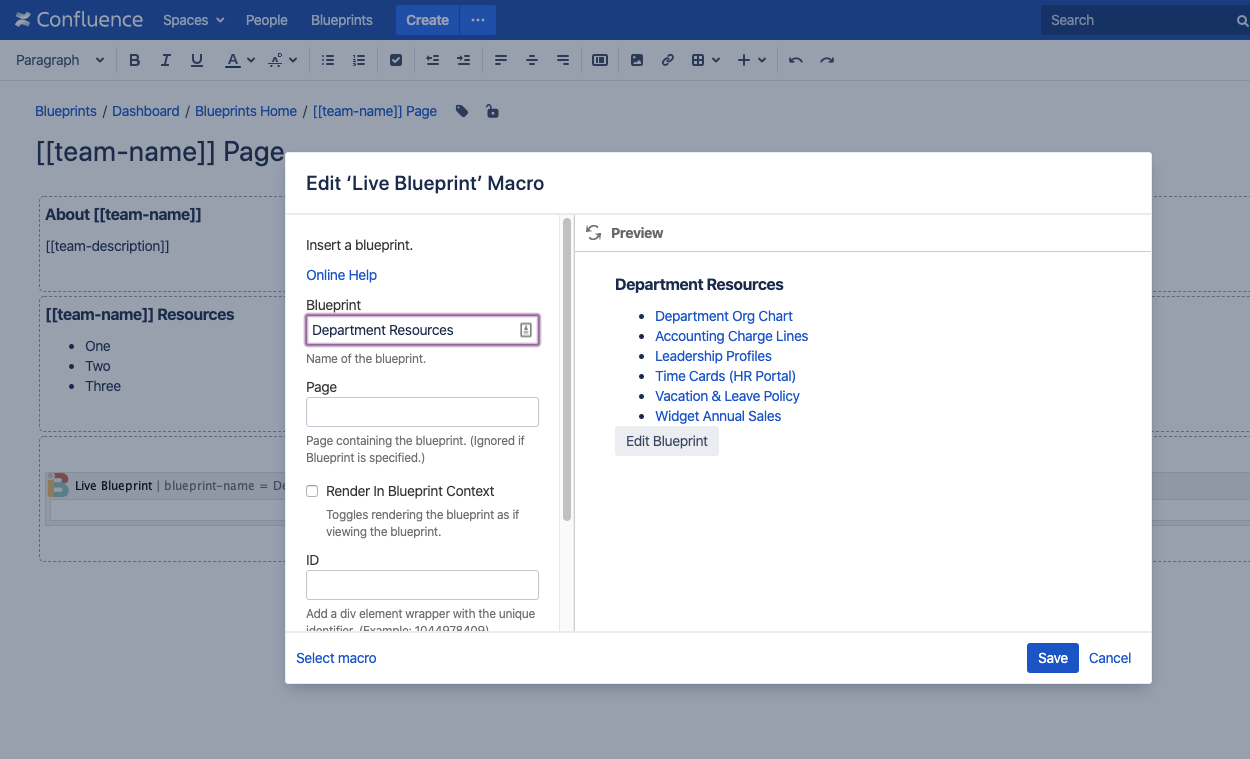Align text center
Screen dimensions: 1250x759
pos(532,60)
